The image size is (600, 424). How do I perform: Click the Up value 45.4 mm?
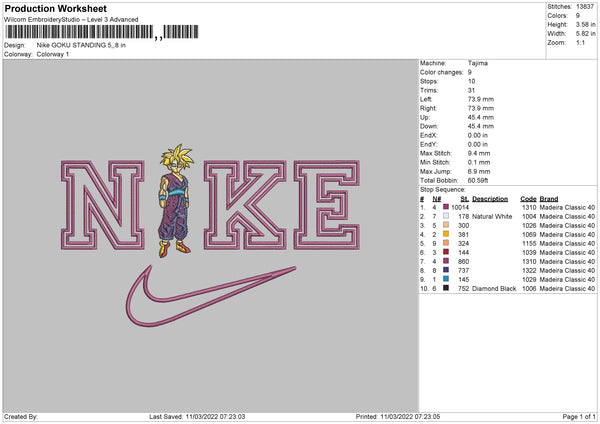(x=481, y=117)
